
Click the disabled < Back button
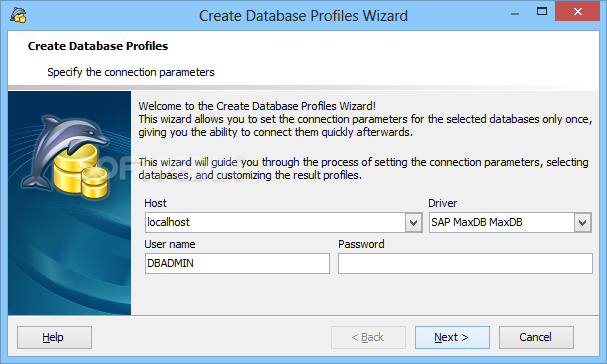(368, 337)
